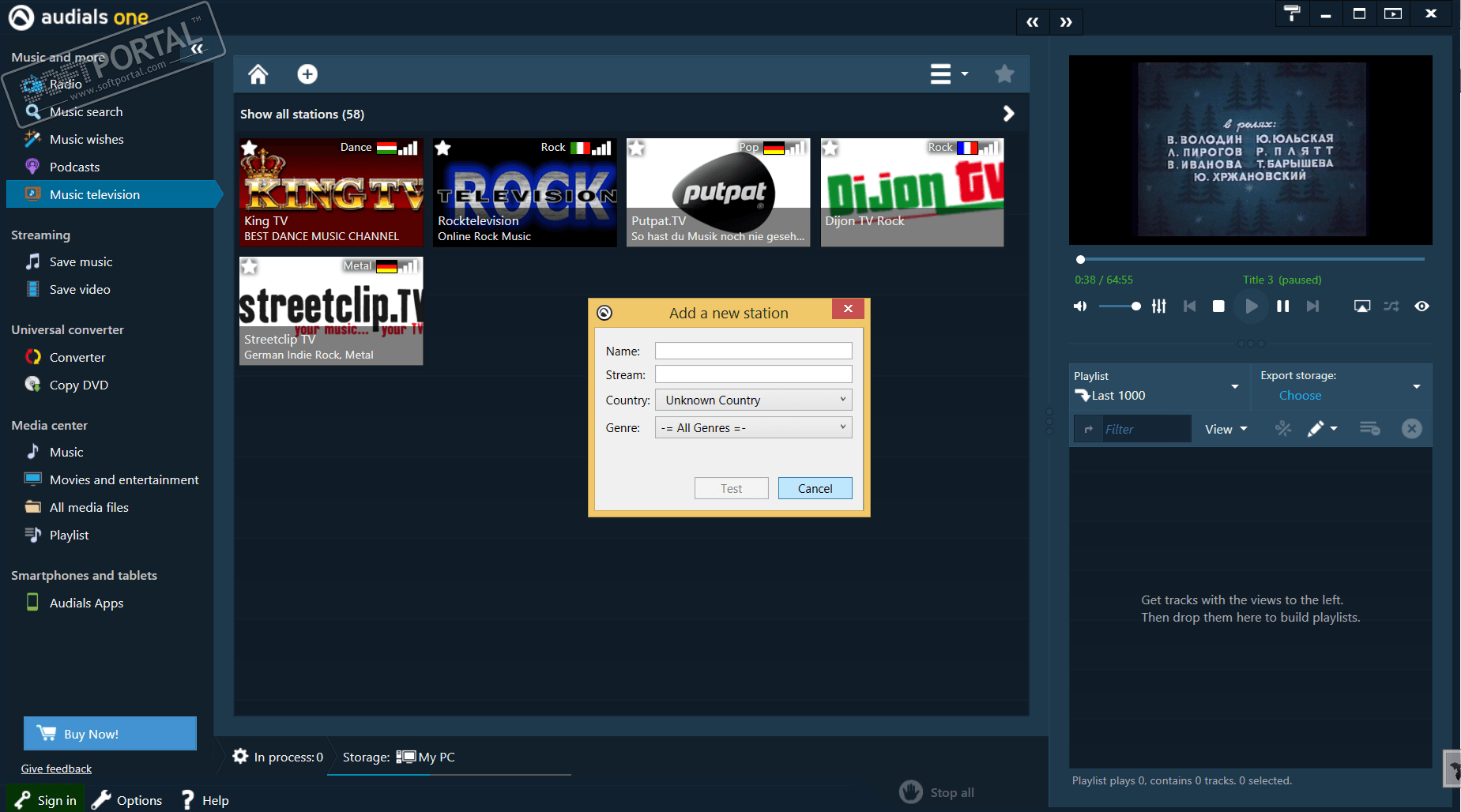Open the Export storage dropdown
1461x812 pixels.
point(1341,386)
